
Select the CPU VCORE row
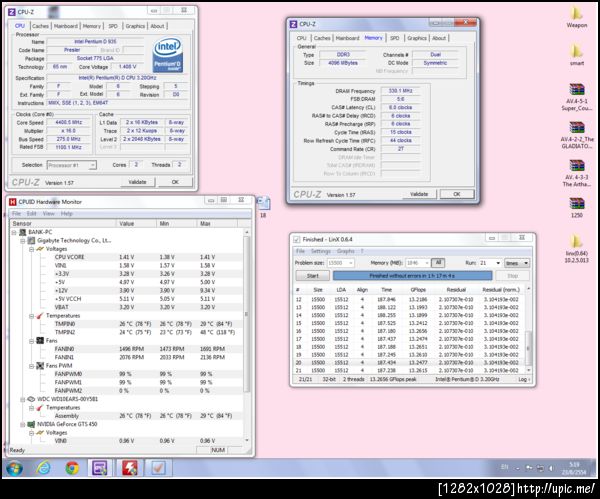coord(126,257)
